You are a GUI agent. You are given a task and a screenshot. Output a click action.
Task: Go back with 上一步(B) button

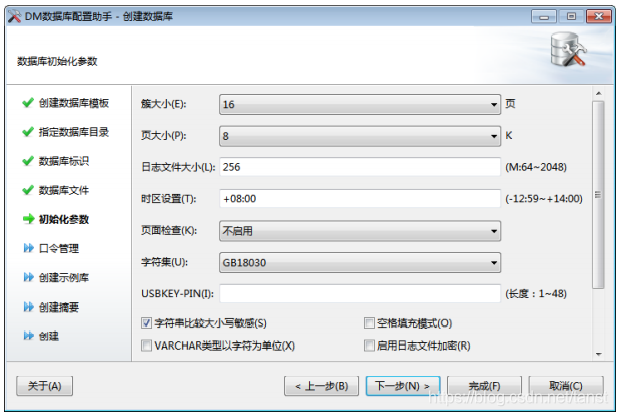322,386
